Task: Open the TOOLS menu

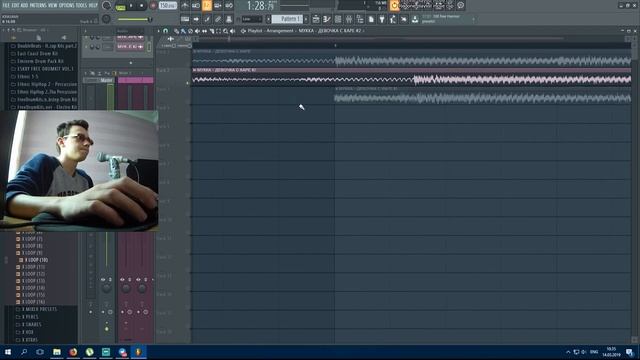Action: pyautogui.click(x=81, y=5)
